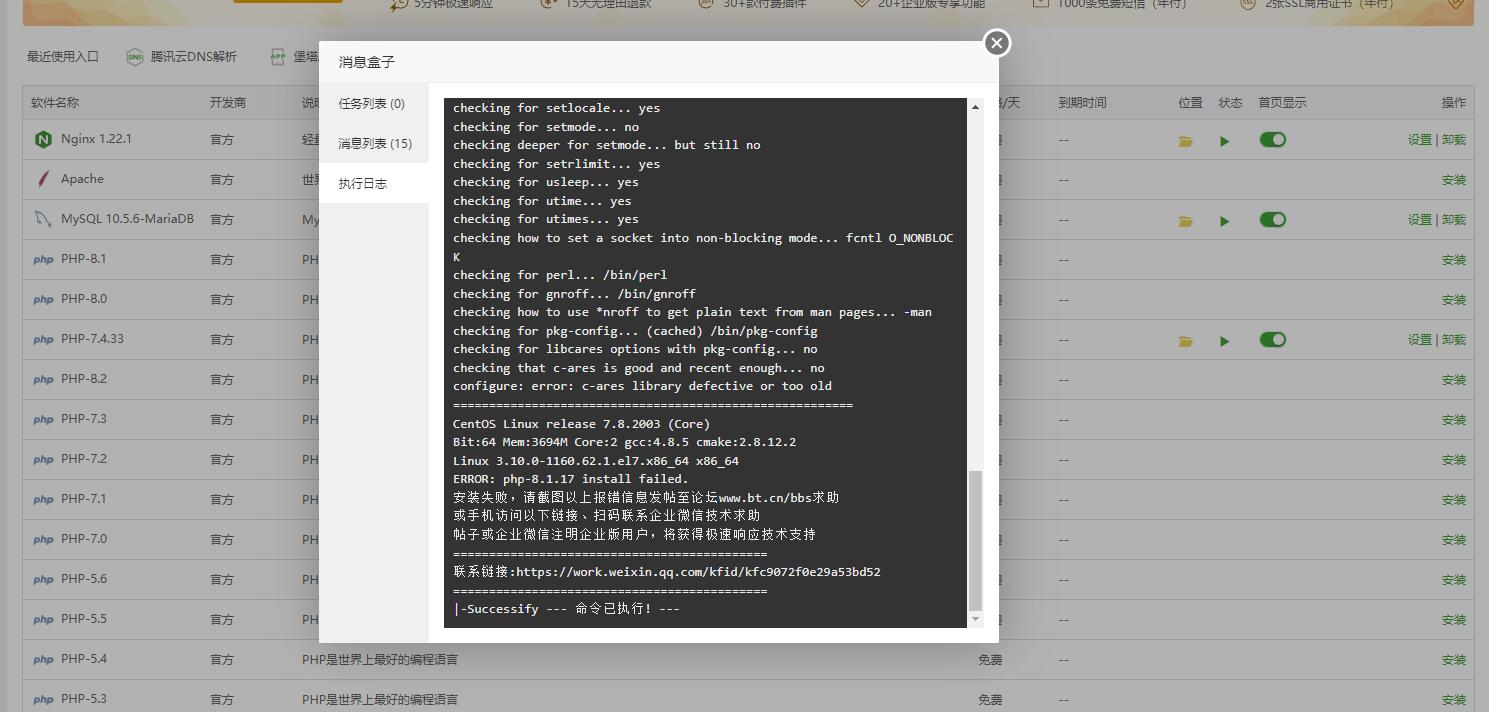1489x712 pixels.
Task: Click MySQL running status play icon
Action: (1224, 221)
